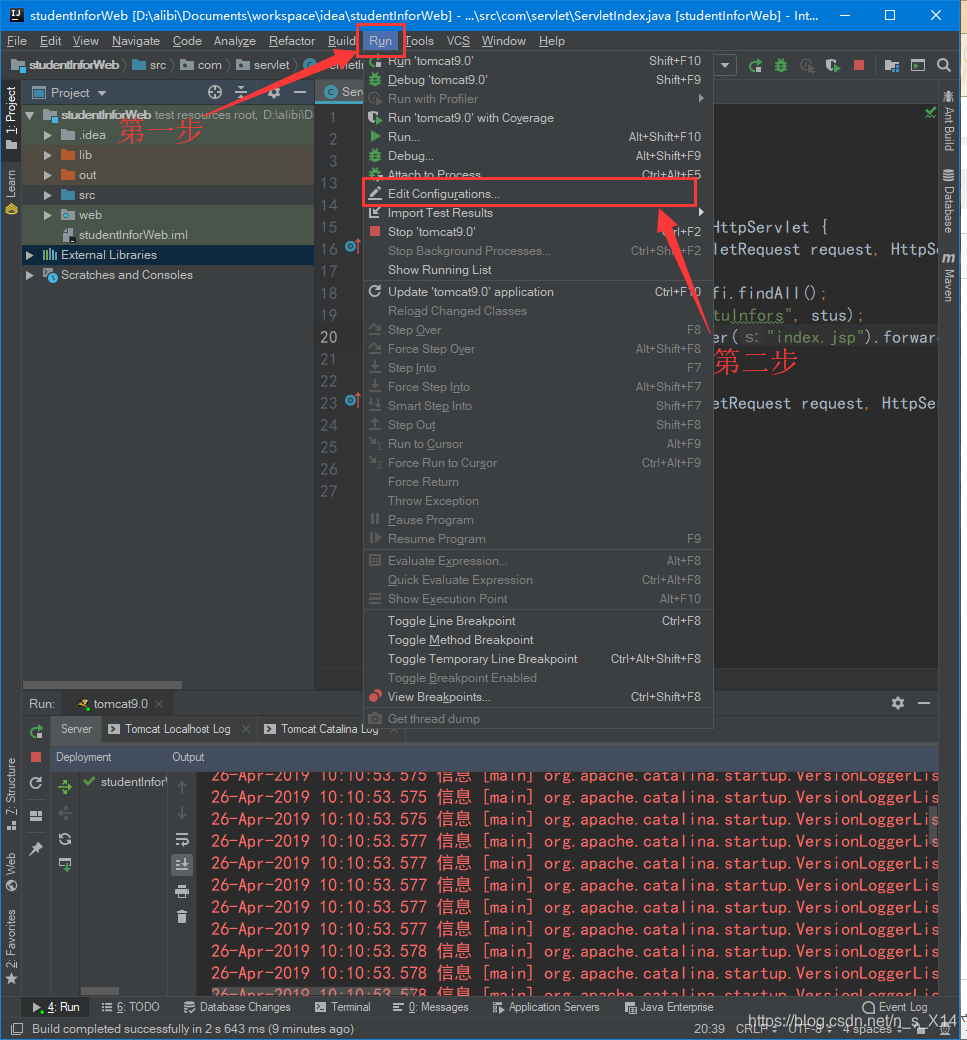The width and height of the screenshot is (967, 1040).
Task: Expand the src folder
Action: [47, 195]
